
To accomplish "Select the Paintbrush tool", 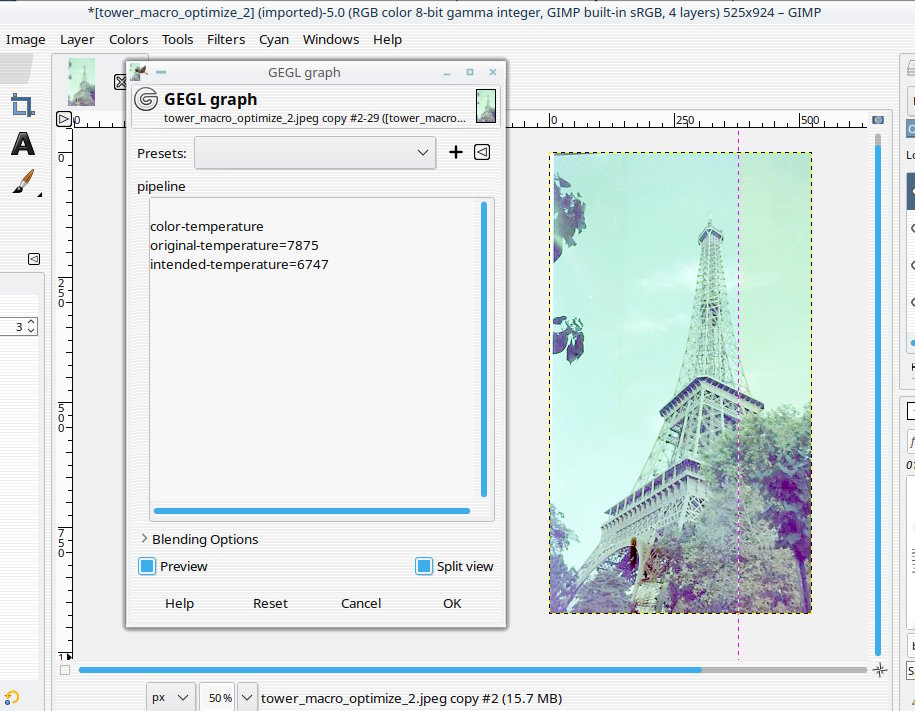I will (23, 182).
